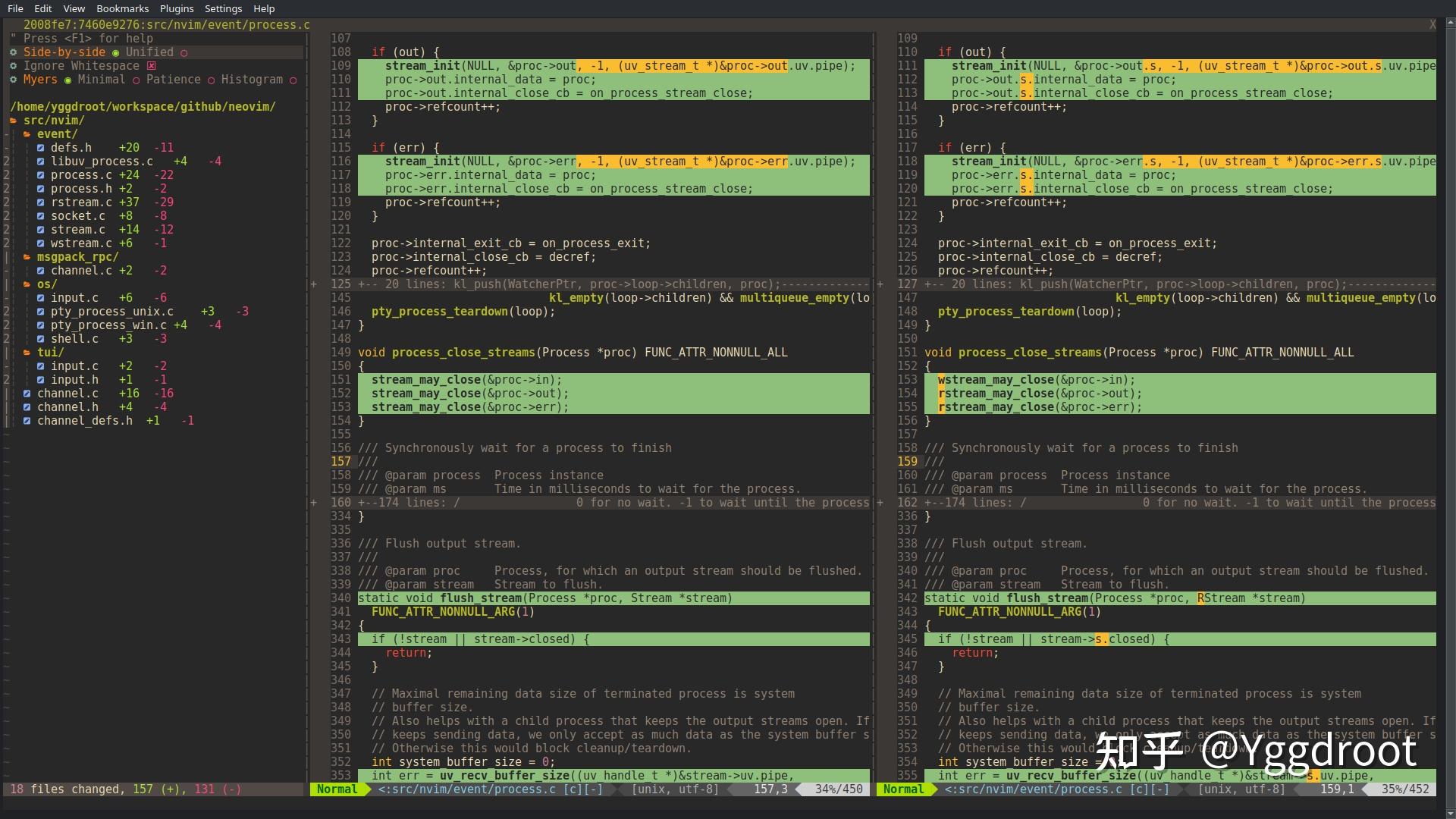This screenshot has width=1456, height=819.
Task: Open the Bookmarks menu
Action: [x=122, y=8]
